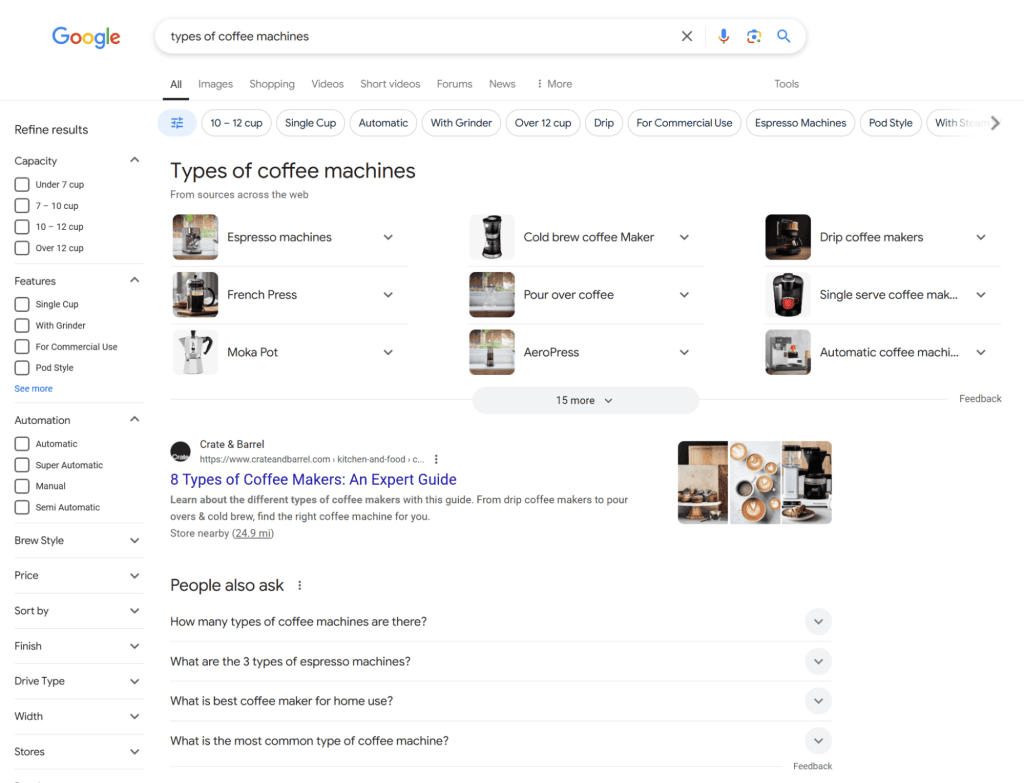The width and height of the screenshot is (1024, 783).
Task: Open the 8 Types of Coffee Makers guide link
Action: pos(313,479)
